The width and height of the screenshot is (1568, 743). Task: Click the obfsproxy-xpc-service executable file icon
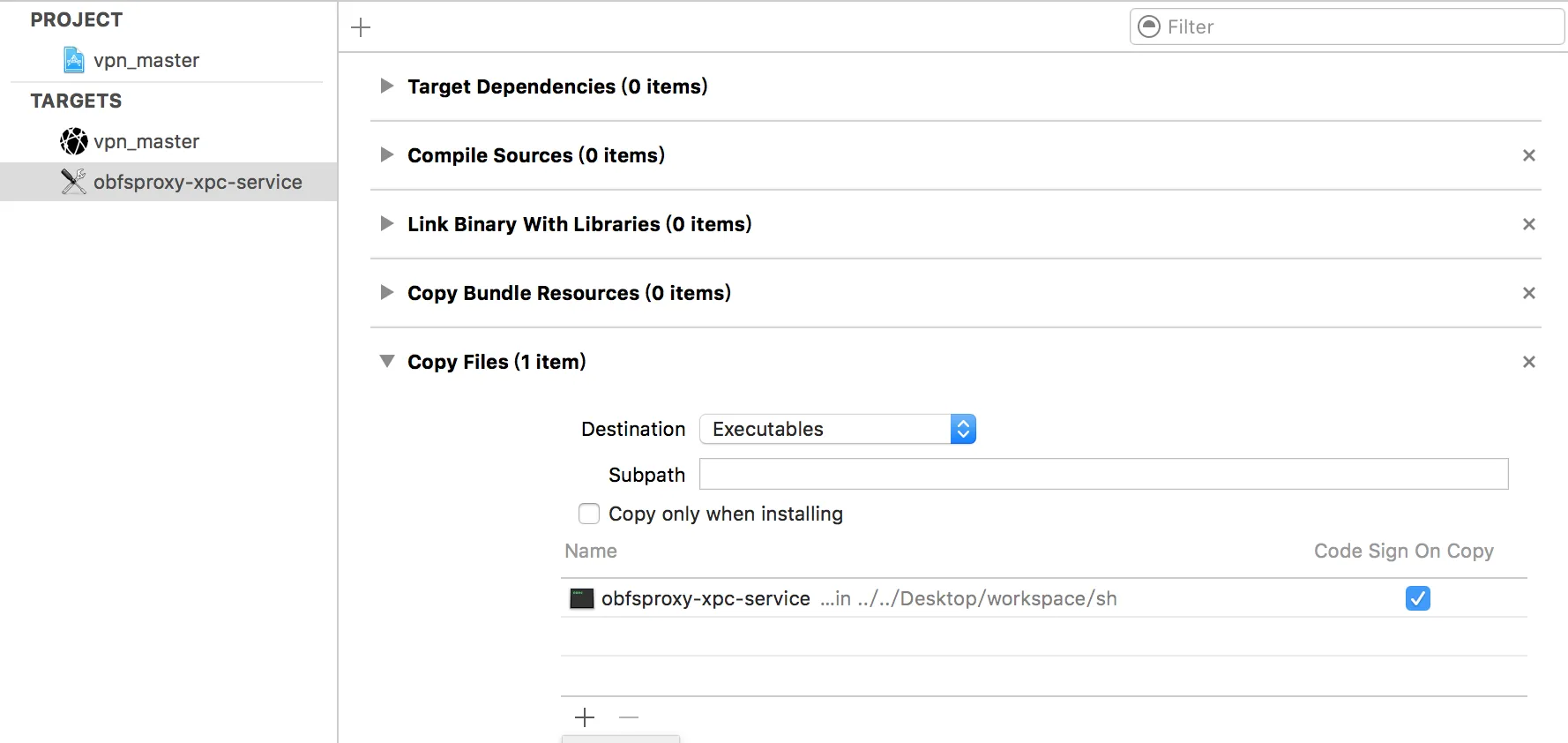[x=582, y=598]
